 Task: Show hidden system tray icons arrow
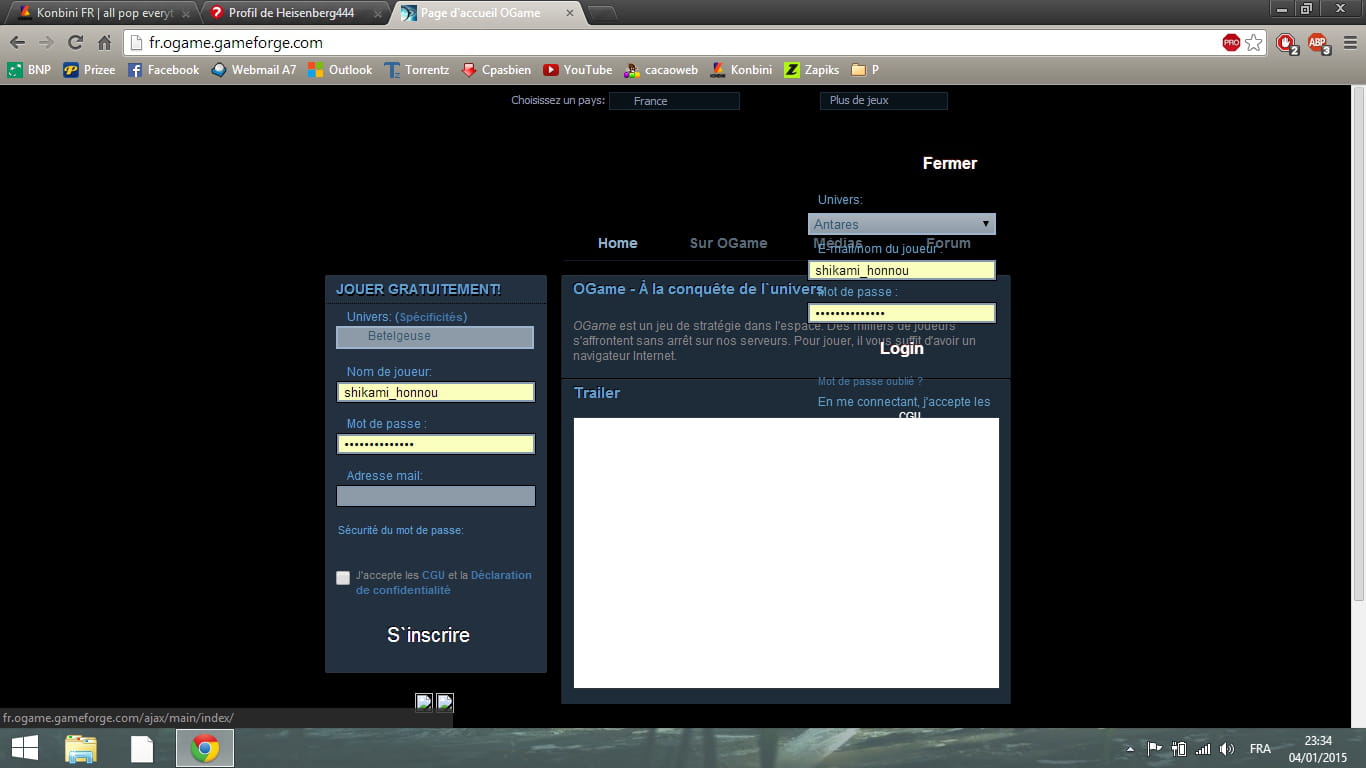[1130, 749]
